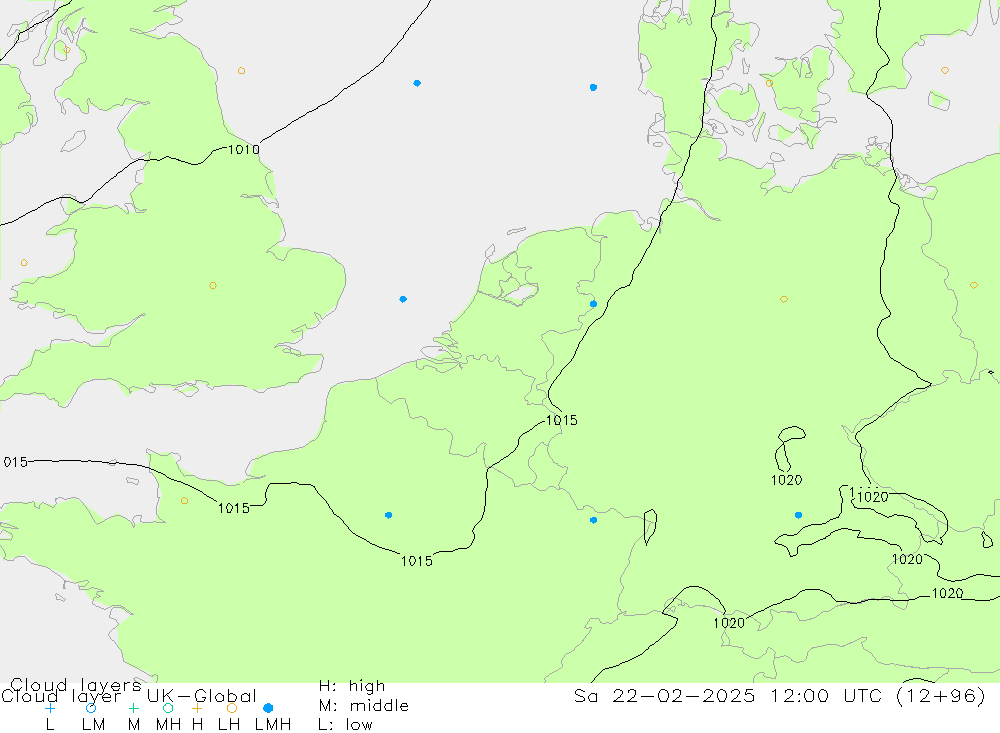The width and height of the screenshot is (1000, 733).
Task: Click the 1015 isobar label near Luxembourg
Action: point(562,420)
